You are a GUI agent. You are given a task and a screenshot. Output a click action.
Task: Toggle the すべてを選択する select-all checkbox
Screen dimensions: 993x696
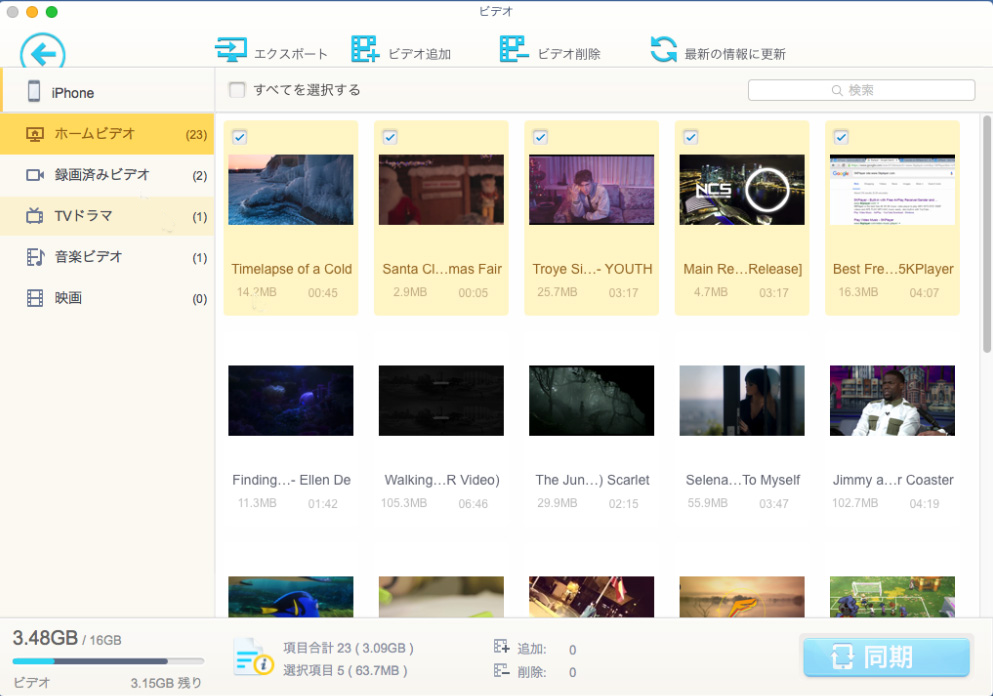pyautogui.click(x=237, y=90)
